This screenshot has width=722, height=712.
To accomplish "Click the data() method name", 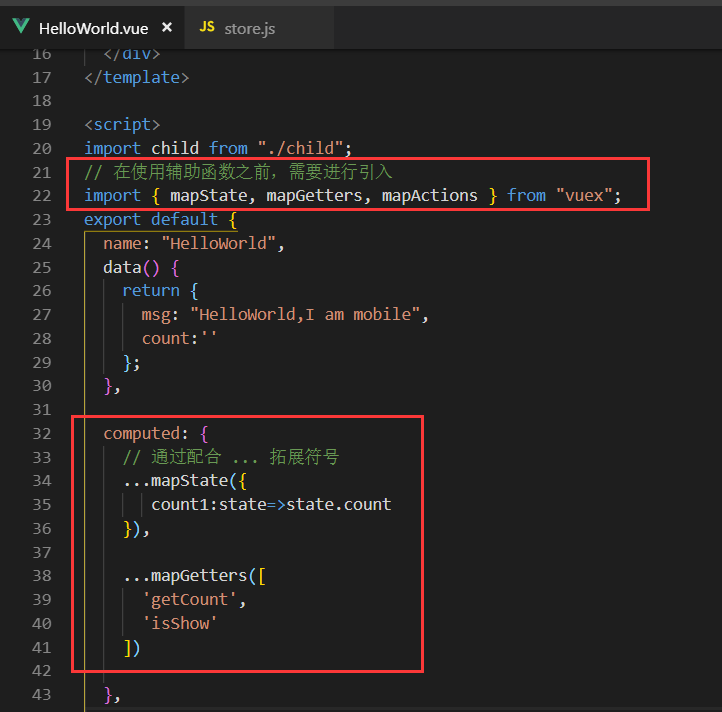I will (x=122, y=267).
